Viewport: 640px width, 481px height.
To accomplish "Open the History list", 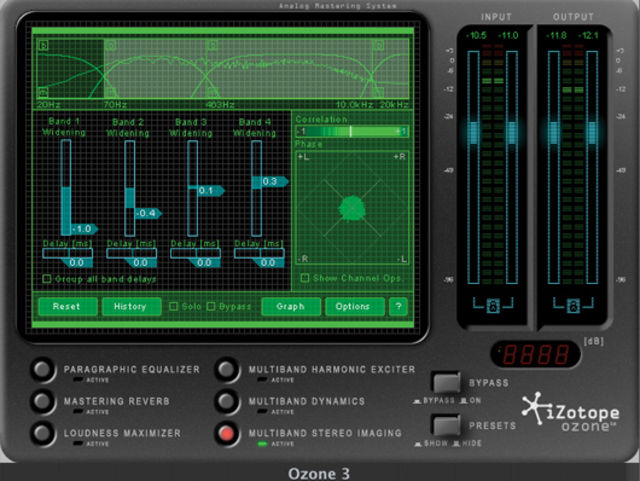I will (131, 306).
